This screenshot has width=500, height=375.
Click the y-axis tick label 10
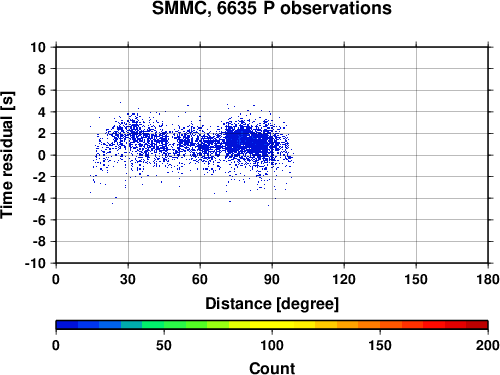(38, 47)
